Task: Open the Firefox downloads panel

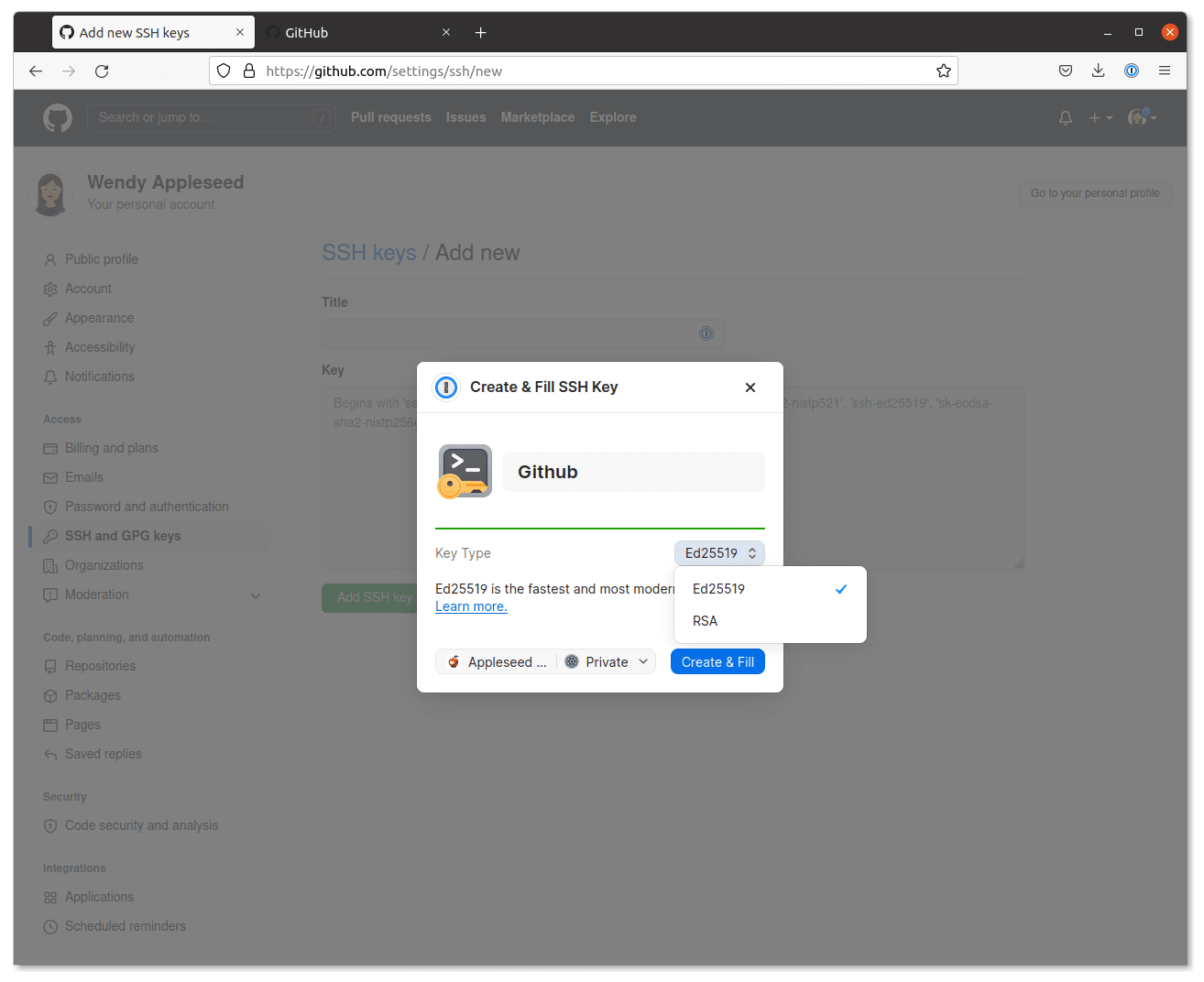Action: click(x=1098, y=71)
